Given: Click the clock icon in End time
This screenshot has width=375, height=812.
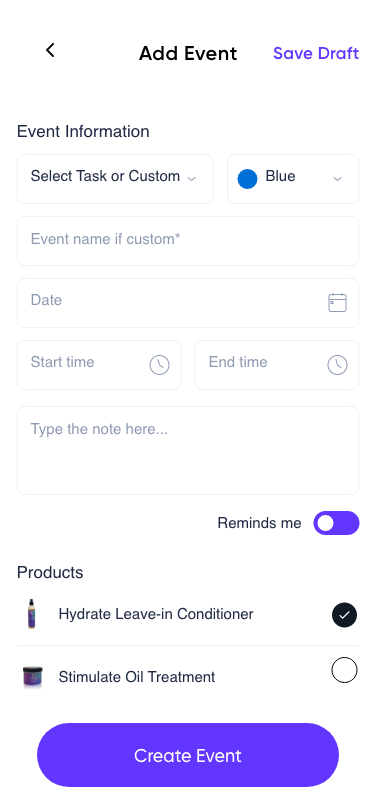Looking at the screenshot, I should click(337, 365).
